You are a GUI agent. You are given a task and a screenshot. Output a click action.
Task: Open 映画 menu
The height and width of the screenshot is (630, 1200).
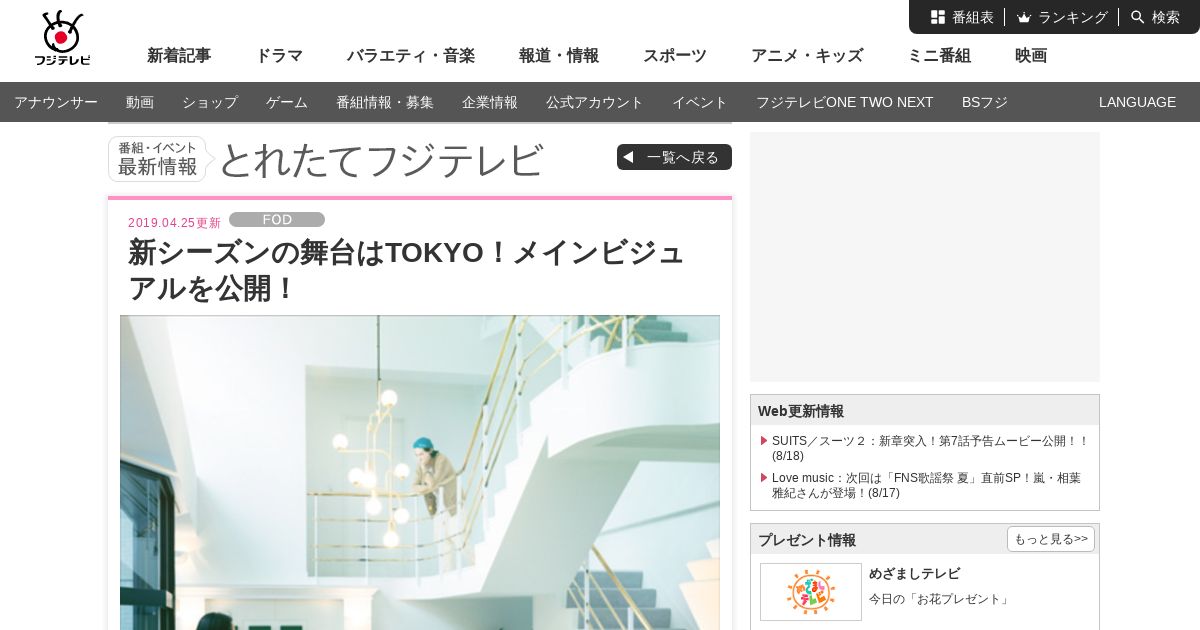pyautogui.click(x=1031, y=56)
